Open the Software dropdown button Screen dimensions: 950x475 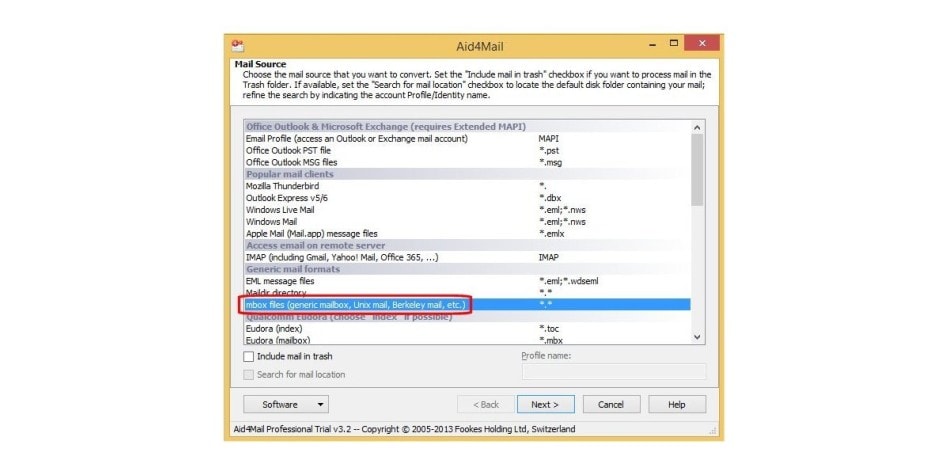click(286, 405)
